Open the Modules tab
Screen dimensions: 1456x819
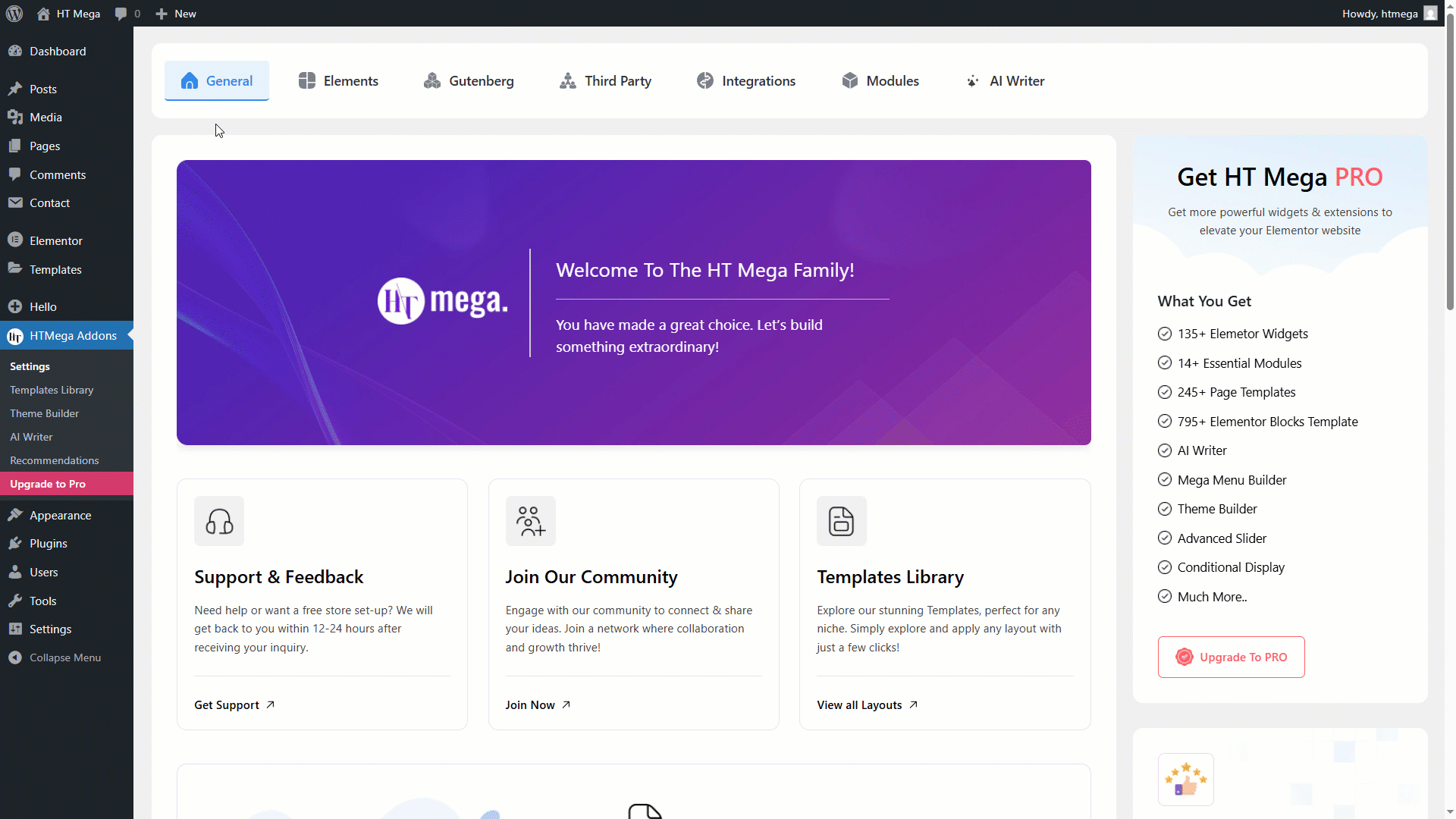pos(880,80)
